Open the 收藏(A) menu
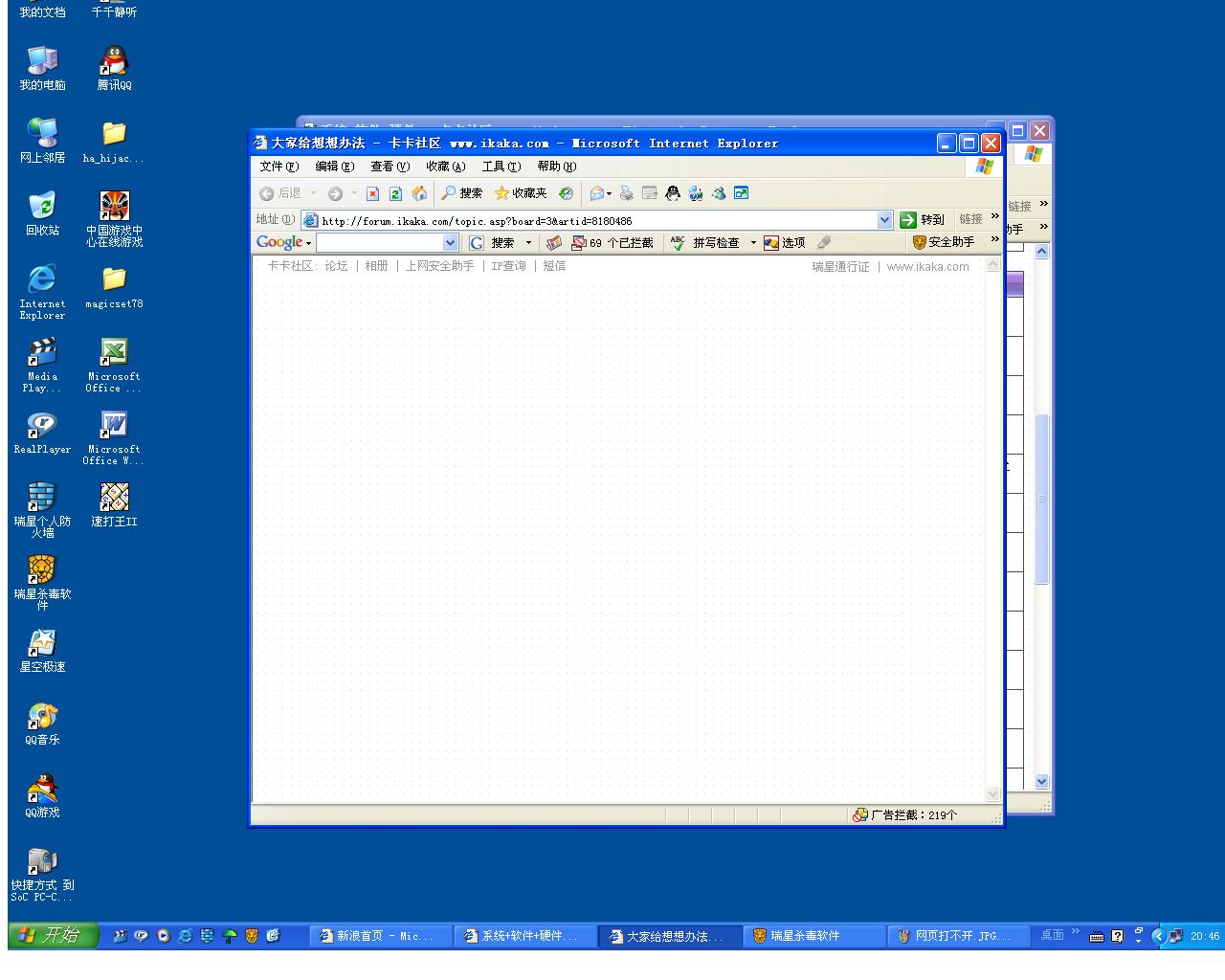 [446, 167]
